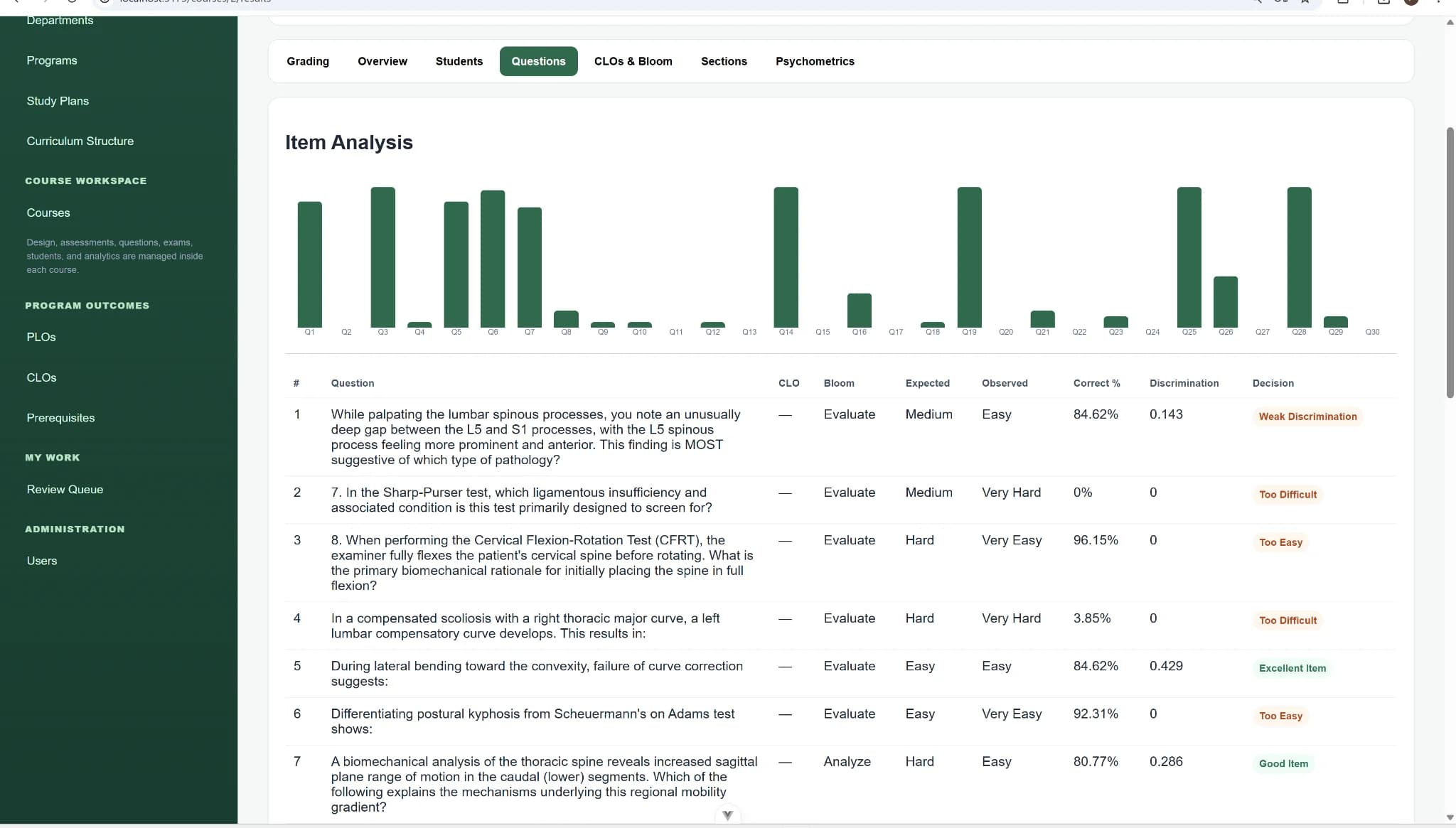Viewport: 1456px width, 828px height.
Task: Switch to Psychometrics tab
Action: pyautogui.click(x=815, y=61)
